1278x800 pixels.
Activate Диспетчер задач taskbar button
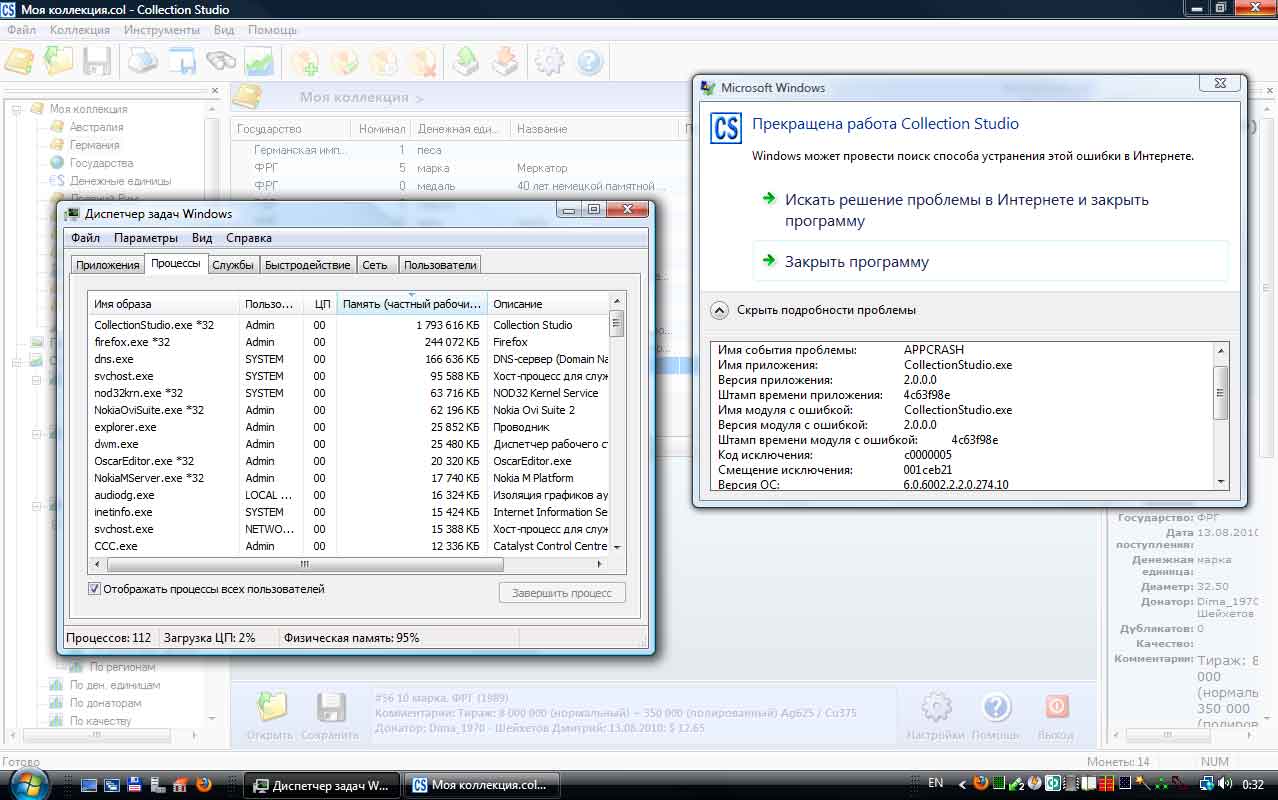[322, 785]
